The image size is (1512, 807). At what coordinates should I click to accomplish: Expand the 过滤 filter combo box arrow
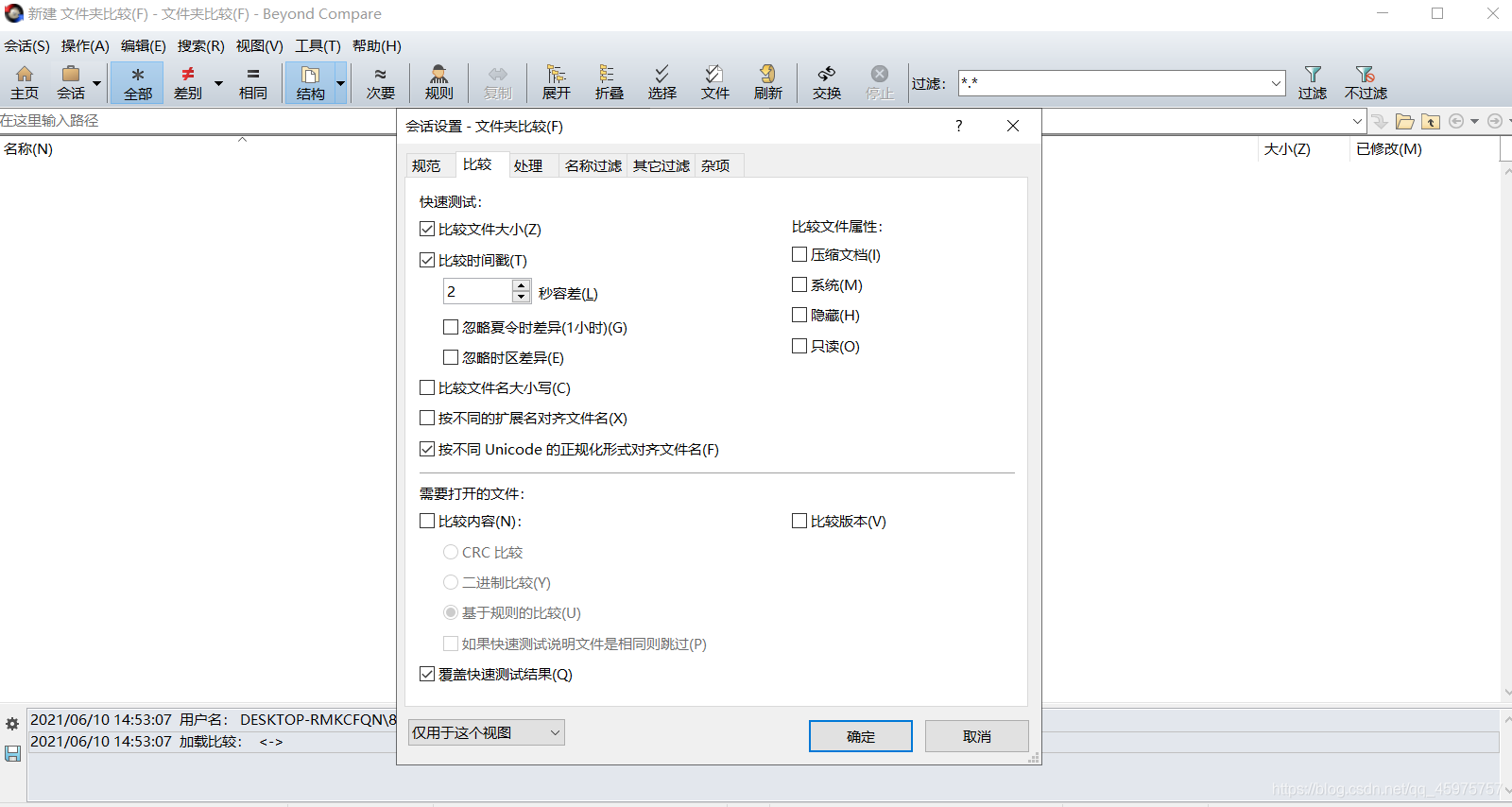(x=1276, y=83)
